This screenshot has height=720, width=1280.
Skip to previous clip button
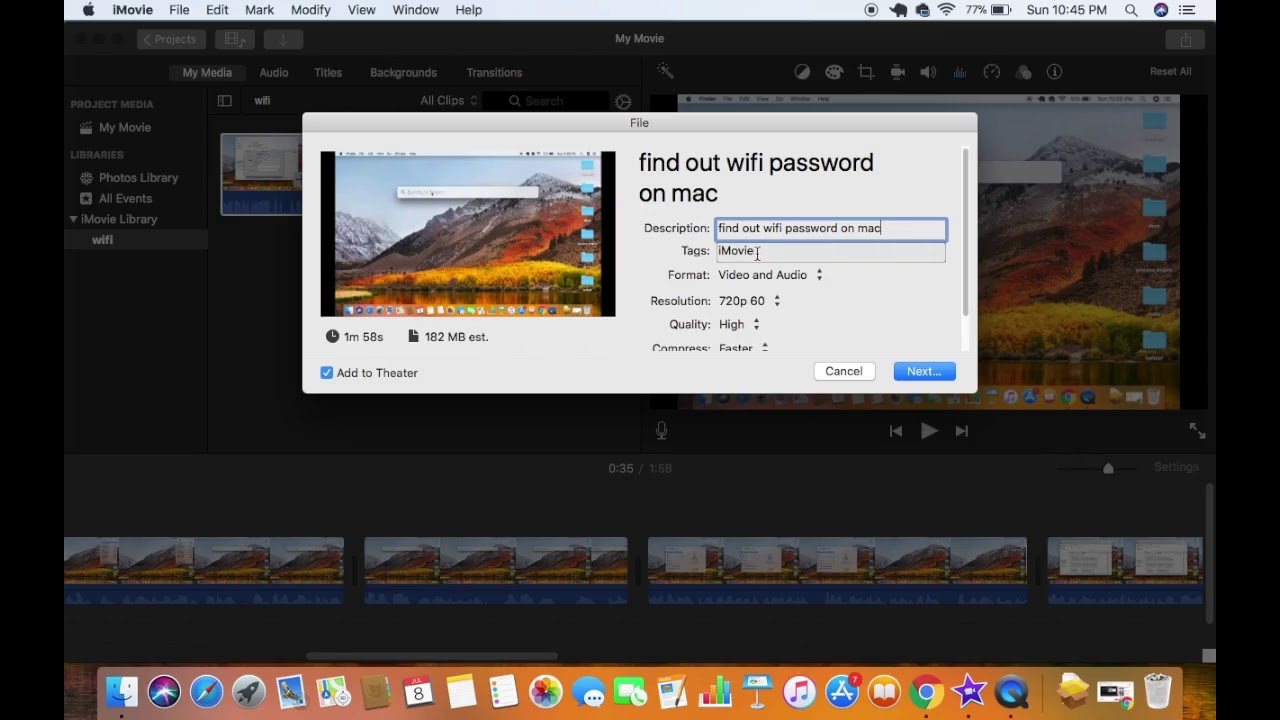(x=896, y=431)
